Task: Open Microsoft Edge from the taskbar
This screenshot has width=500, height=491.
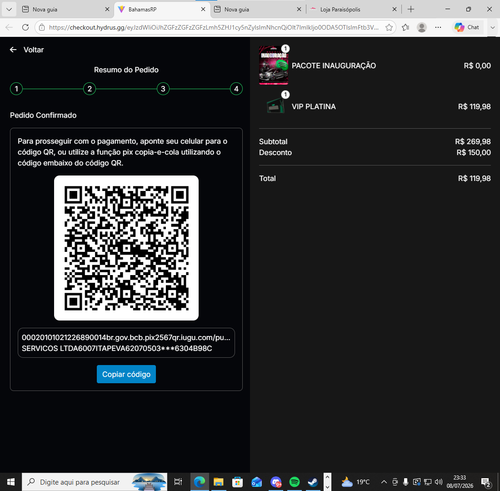Action: pyautogui.click(x=199, y=482)
